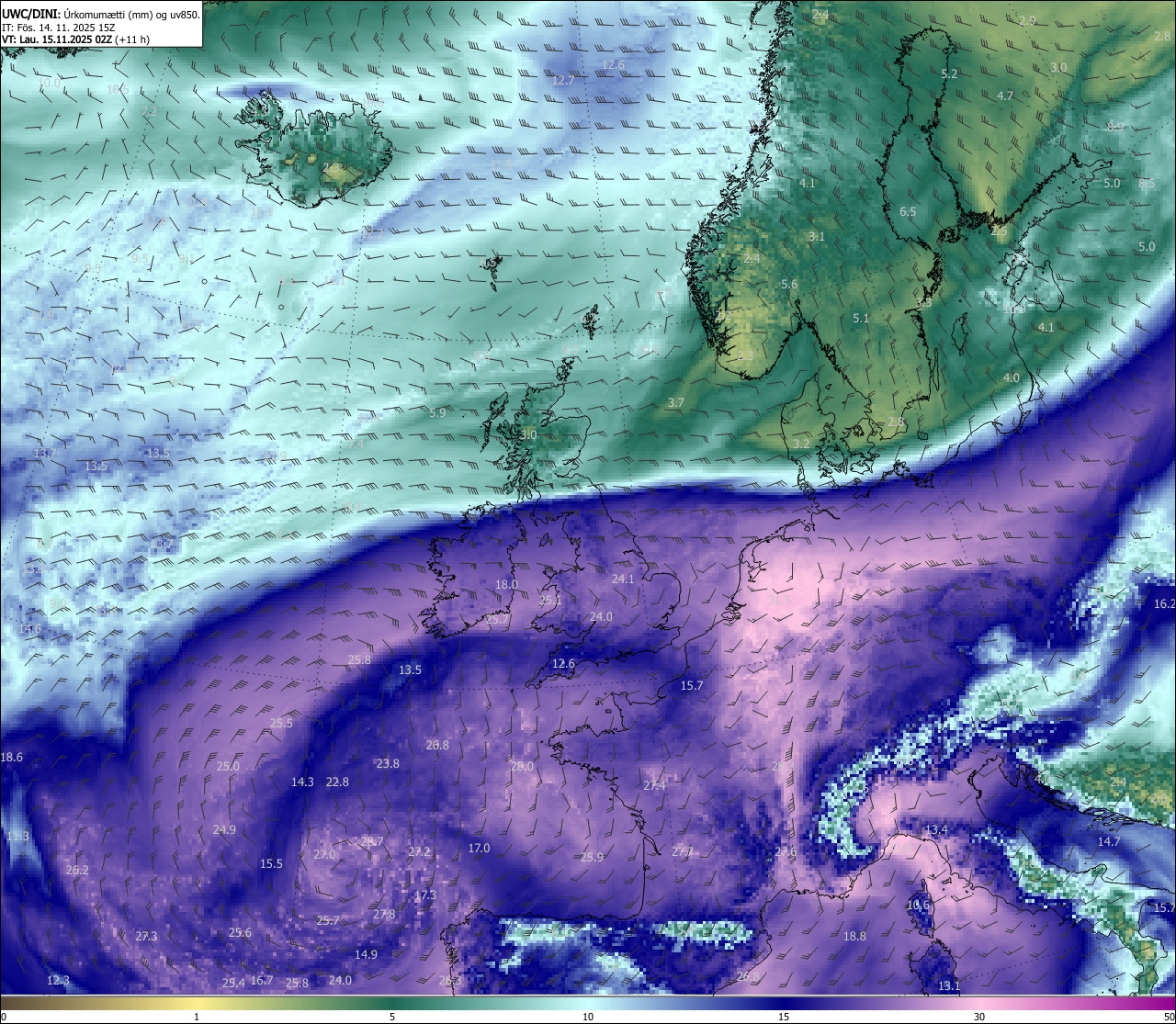
Task: Click the '5' tick label on the scale
Action: pyautogui.click(x=392, y=1017)
